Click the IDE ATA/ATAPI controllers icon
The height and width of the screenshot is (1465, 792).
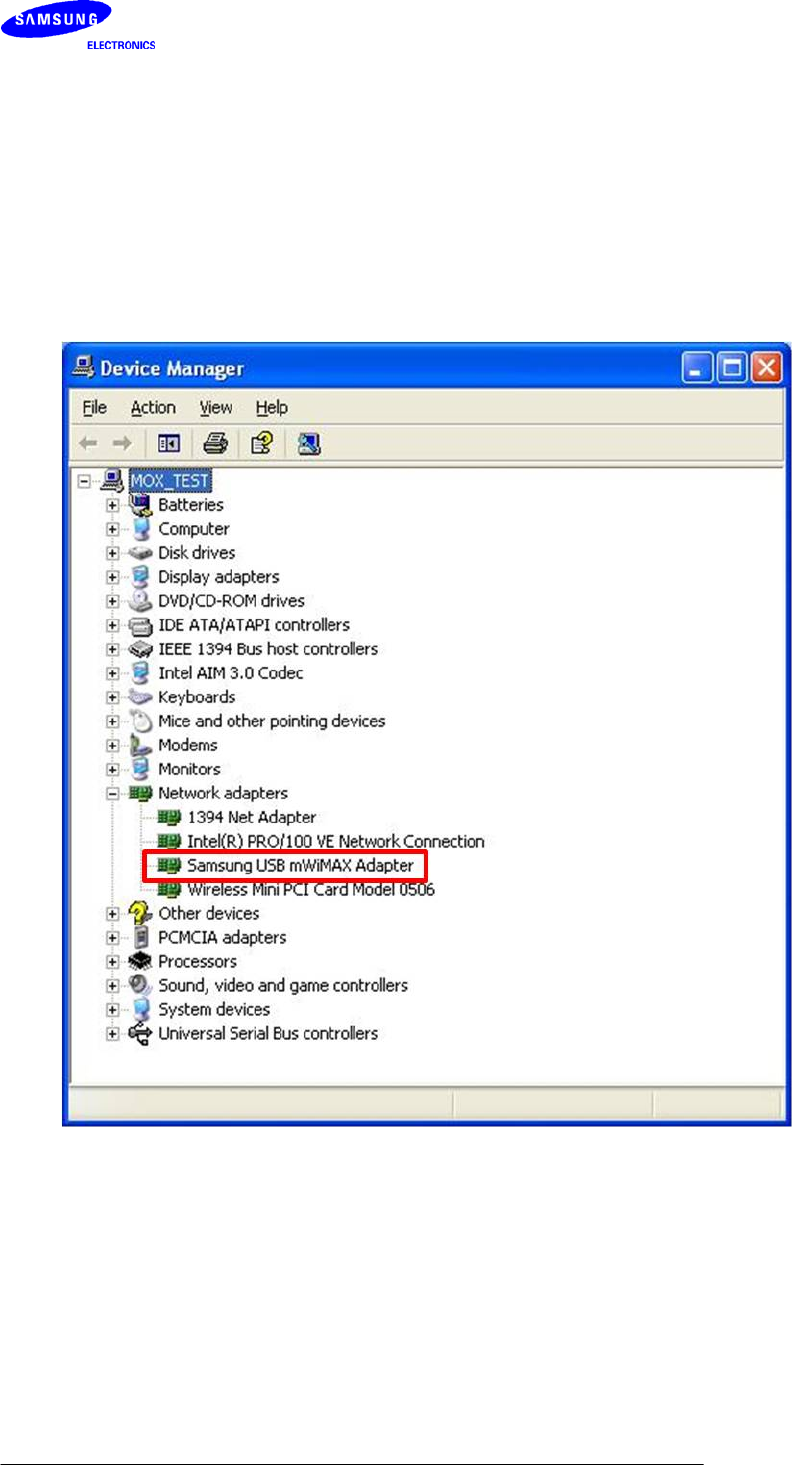point(141,625)
